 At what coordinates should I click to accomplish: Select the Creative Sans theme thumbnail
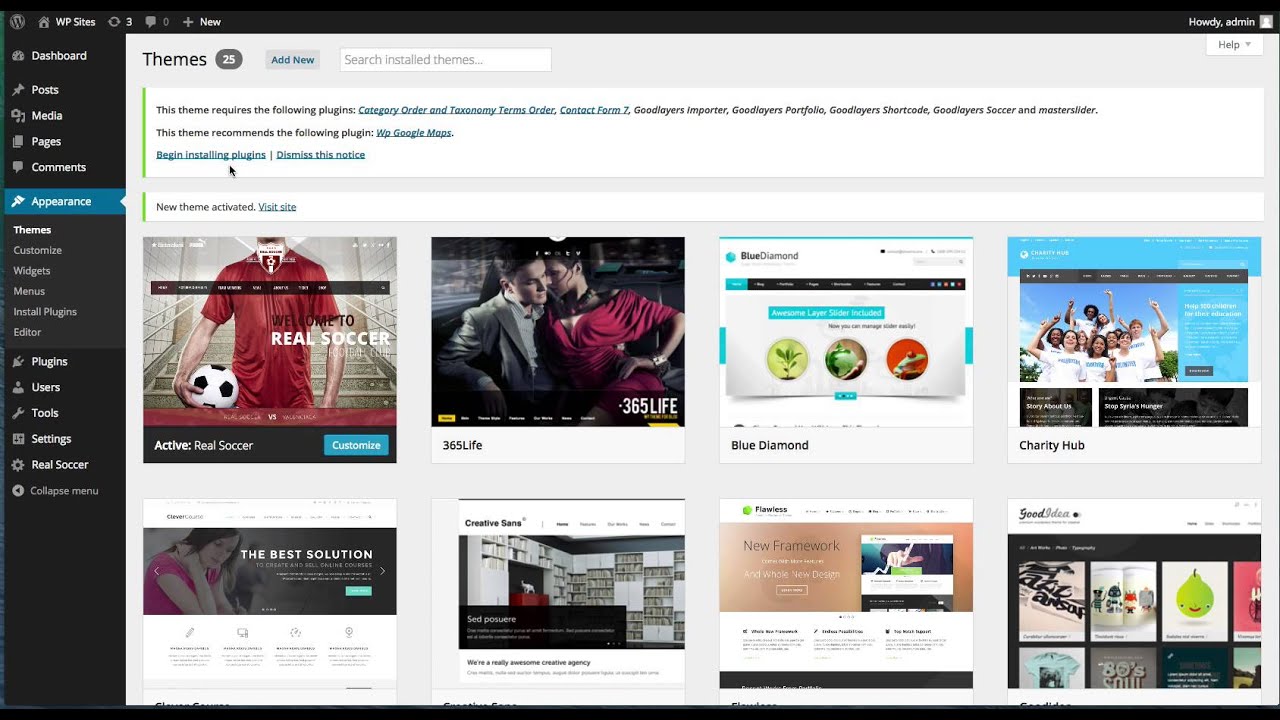click(558, 594)
